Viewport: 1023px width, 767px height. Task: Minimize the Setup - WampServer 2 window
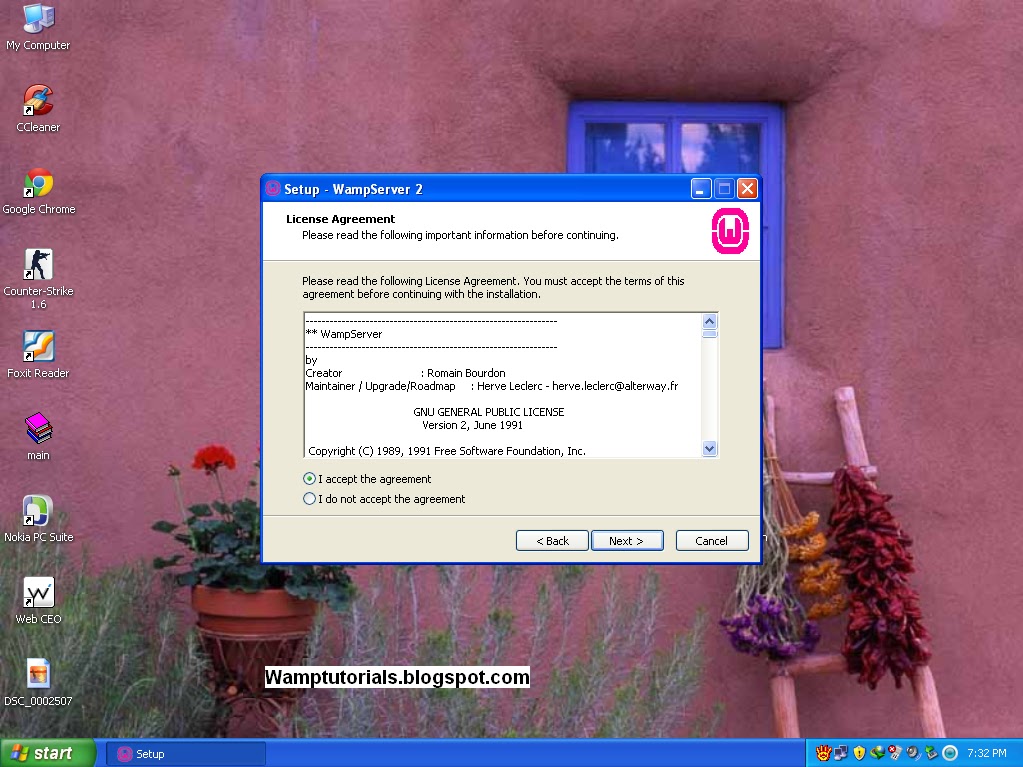[701, 189]
